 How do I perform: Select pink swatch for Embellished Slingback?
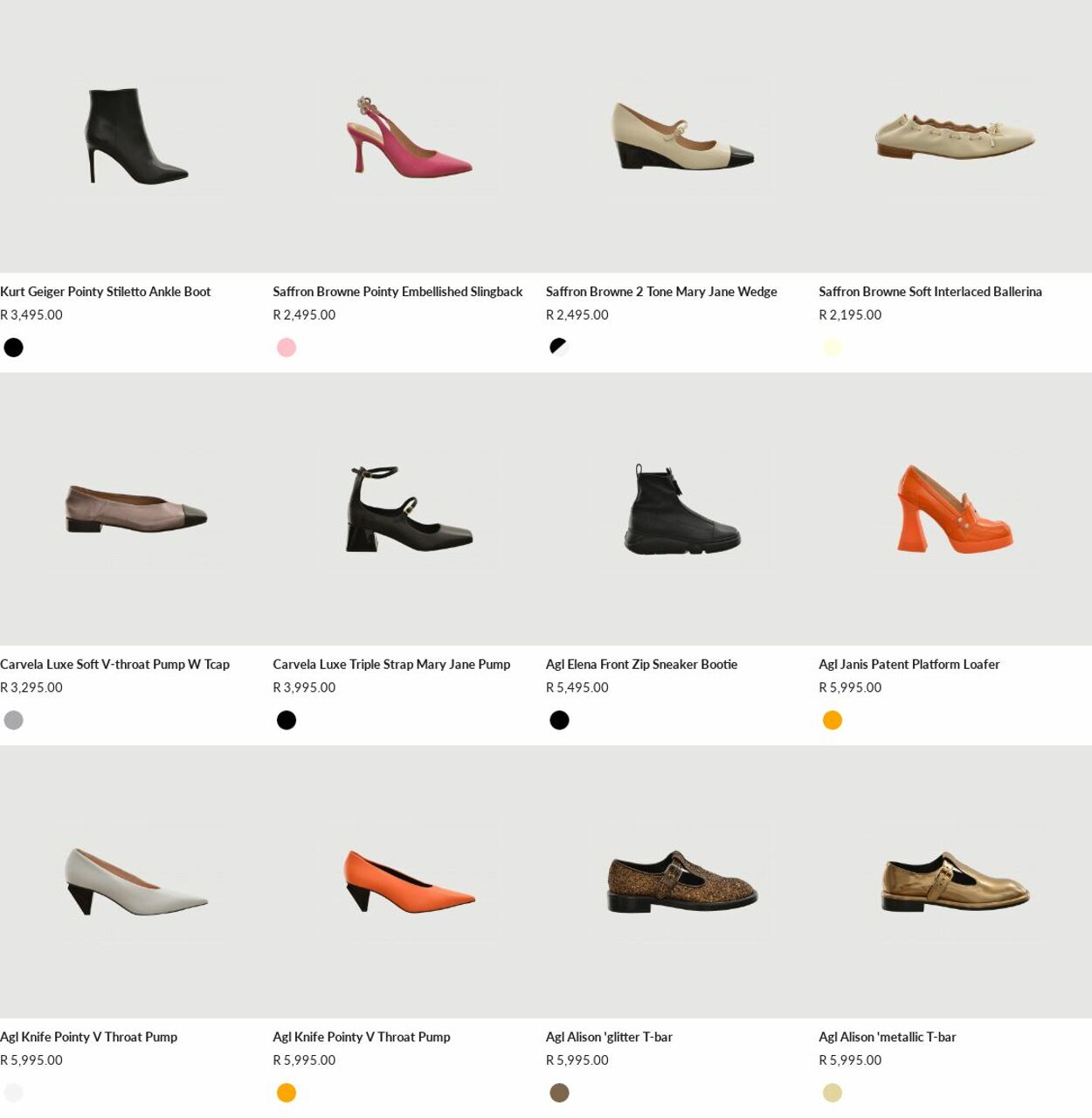click(x=287, y=348)
